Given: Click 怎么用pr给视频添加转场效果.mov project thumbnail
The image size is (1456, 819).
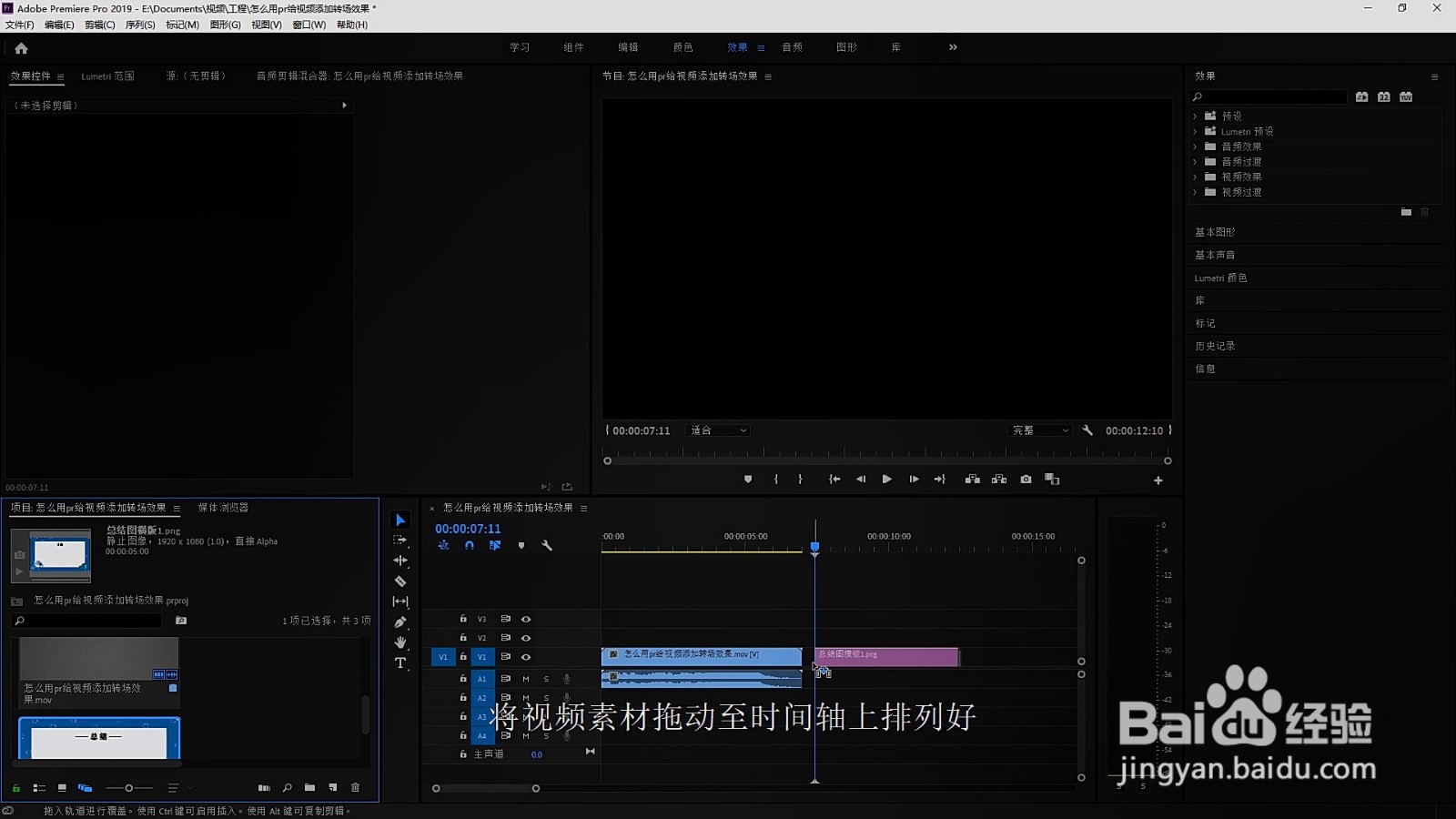Looking at the screenshot, I should (x=98, y=659).
